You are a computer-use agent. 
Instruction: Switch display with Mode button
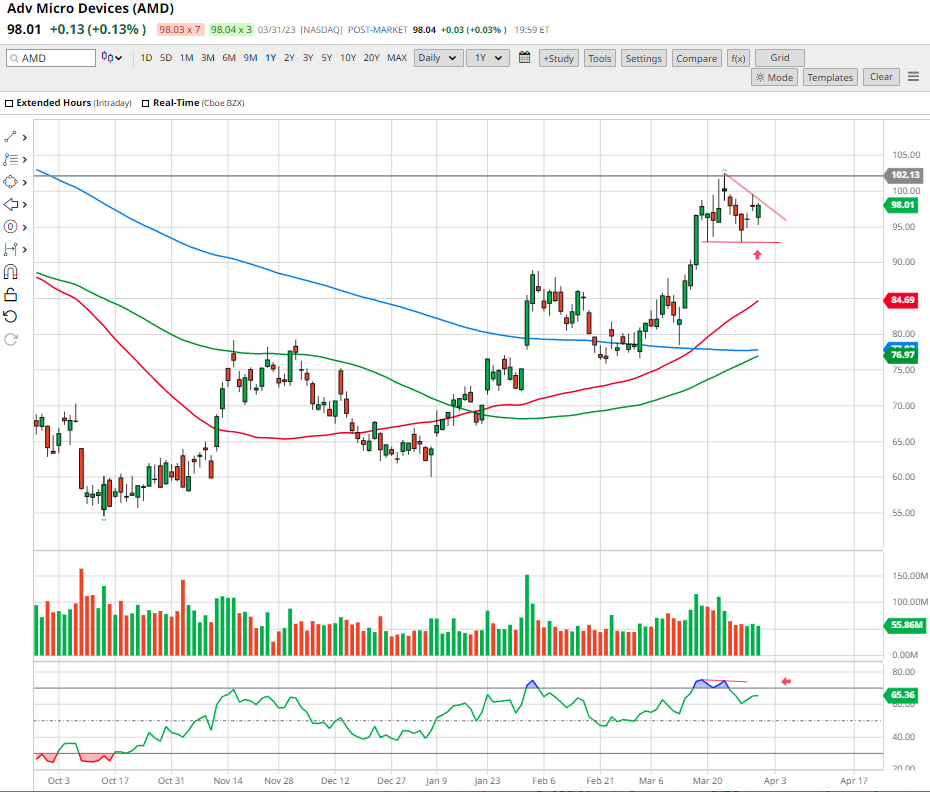774,77
